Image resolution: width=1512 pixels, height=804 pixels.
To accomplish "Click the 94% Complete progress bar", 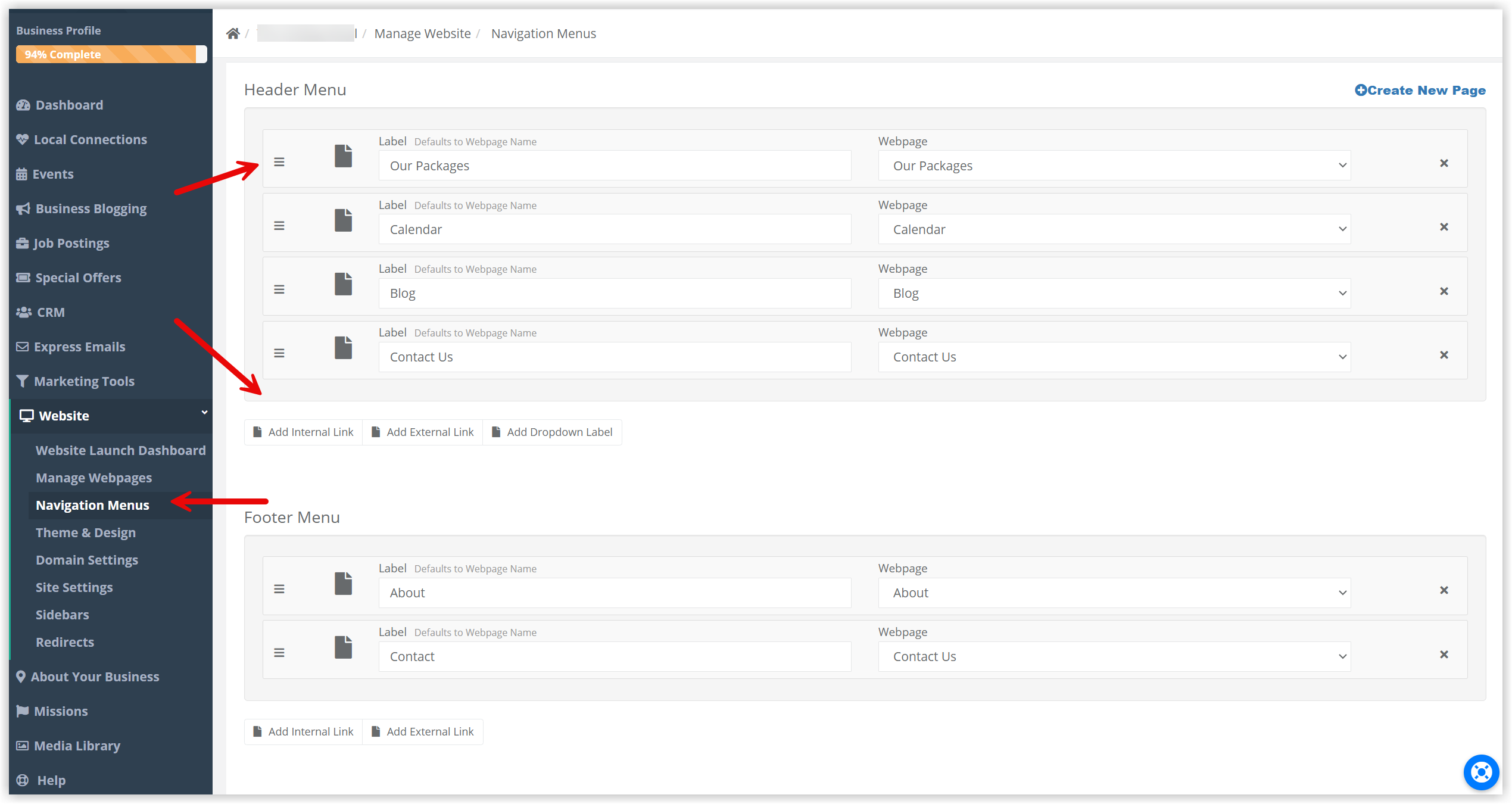I will [x=111, y=54].
